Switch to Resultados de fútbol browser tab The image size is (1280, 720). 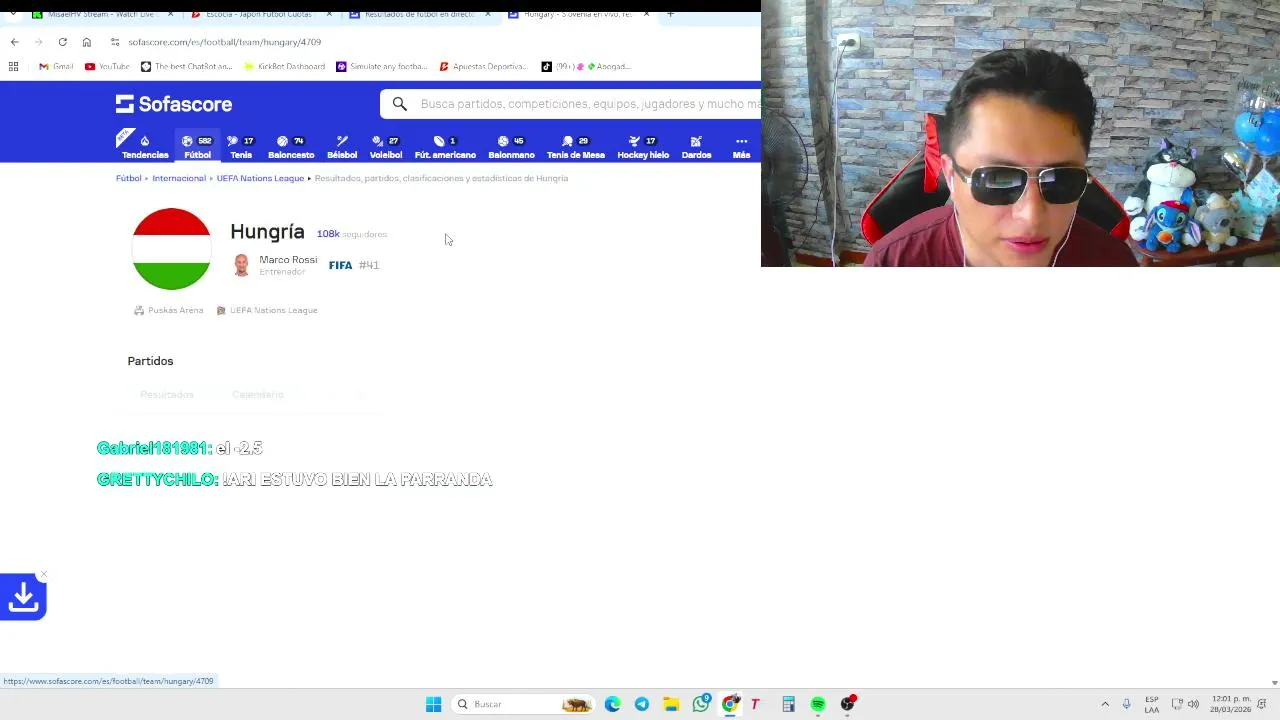419,14
